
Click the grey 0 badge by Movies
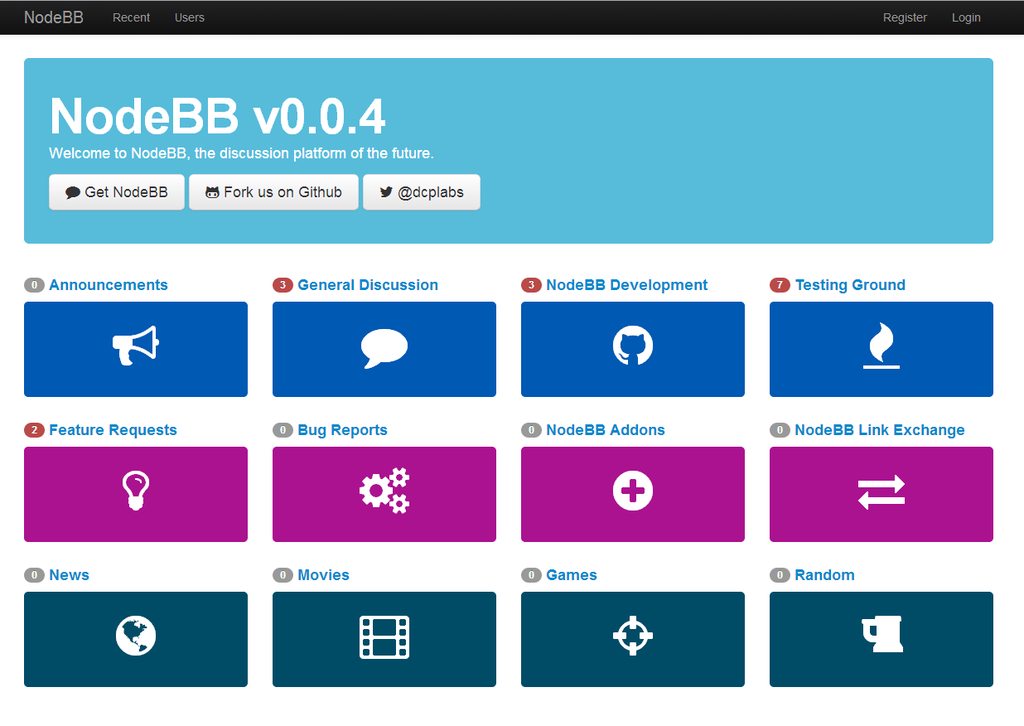pyautogui.click(x=282, y=575)
